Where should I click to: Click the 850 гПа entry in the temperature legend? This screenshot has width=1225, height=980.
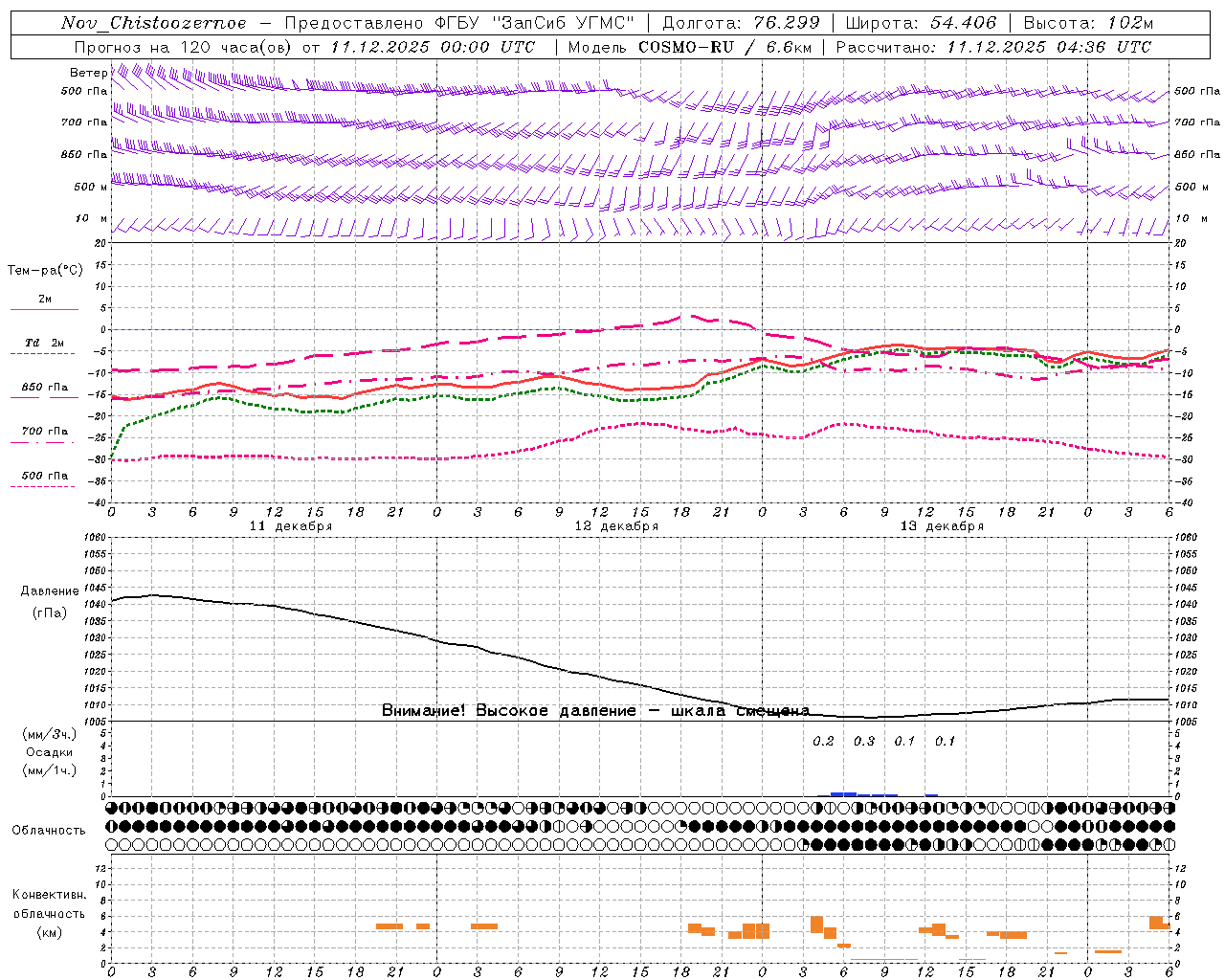(x=45, y=388)
